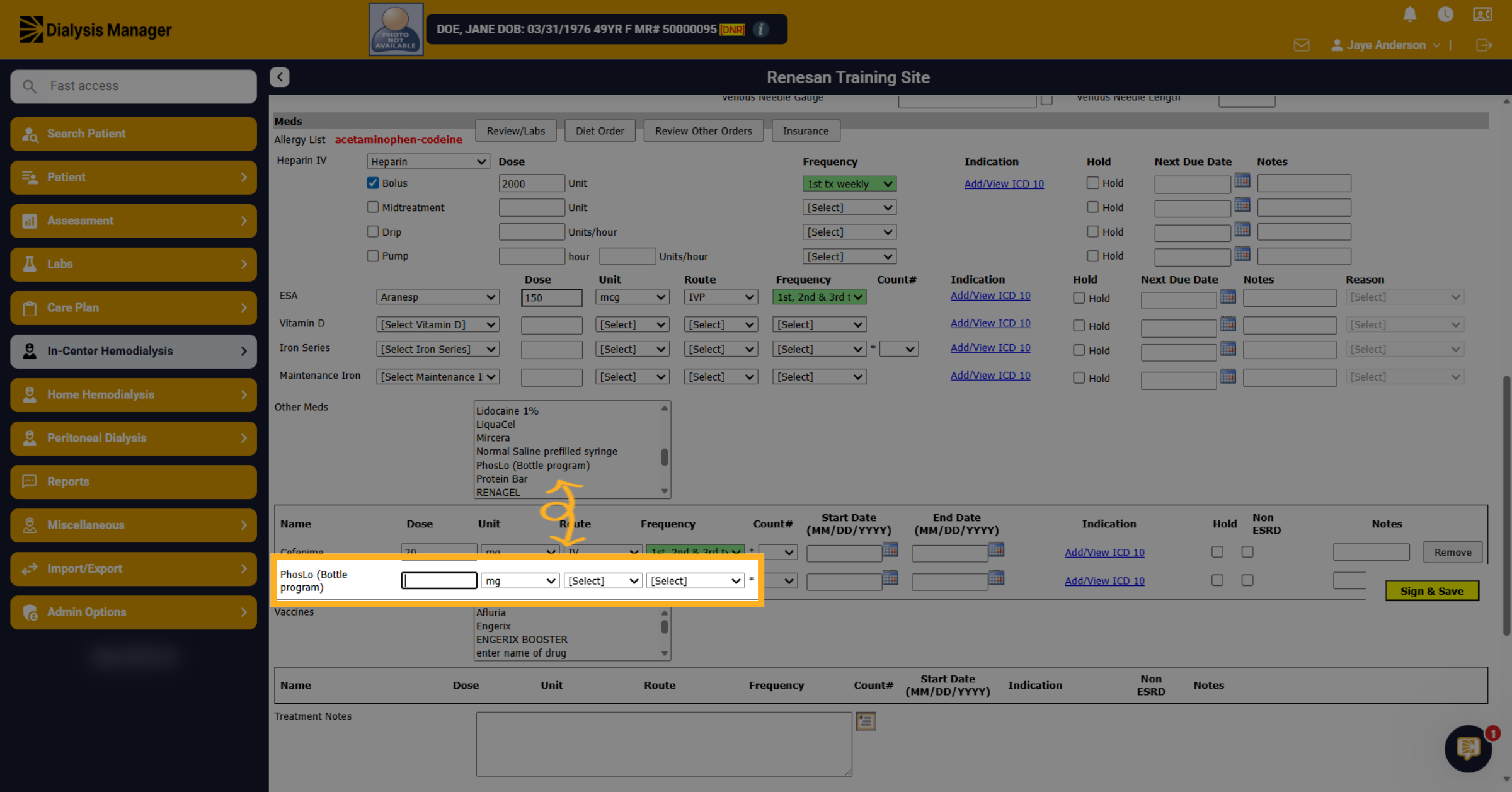Image resolution: width=1512 pixels, height=792 pixels.
Task: Collapse the sidebar with the back arrow
Action: click(280, 77)
